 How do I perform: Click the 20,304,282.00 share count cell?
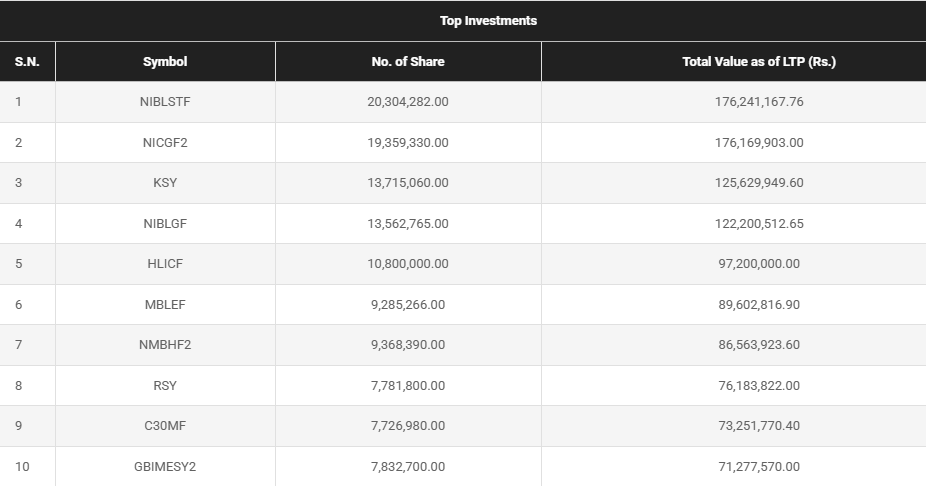pyautogui.click(x=408, y=102)
